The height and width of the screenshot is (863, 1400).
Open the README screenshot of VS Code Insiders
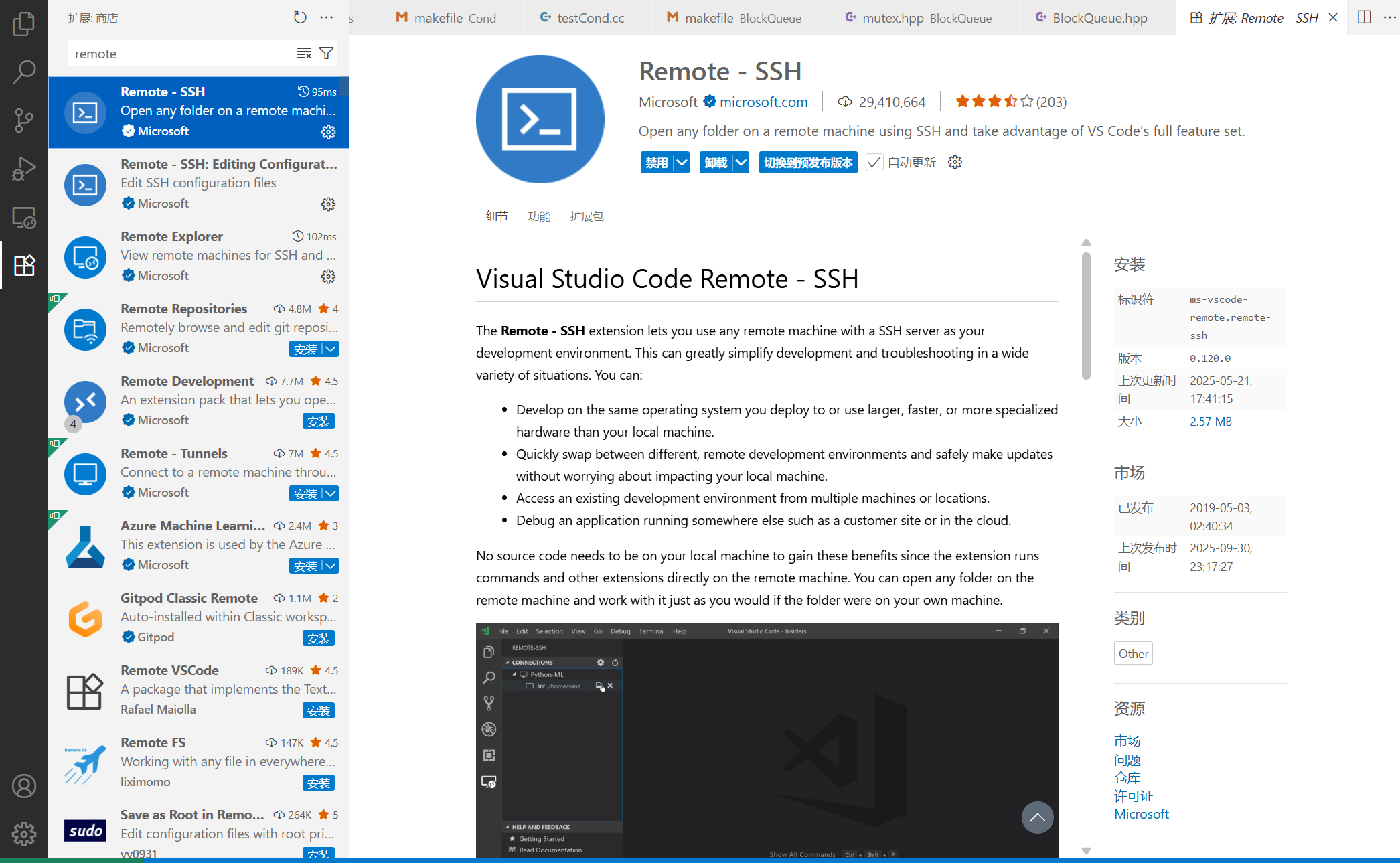[x=767, y=740]
